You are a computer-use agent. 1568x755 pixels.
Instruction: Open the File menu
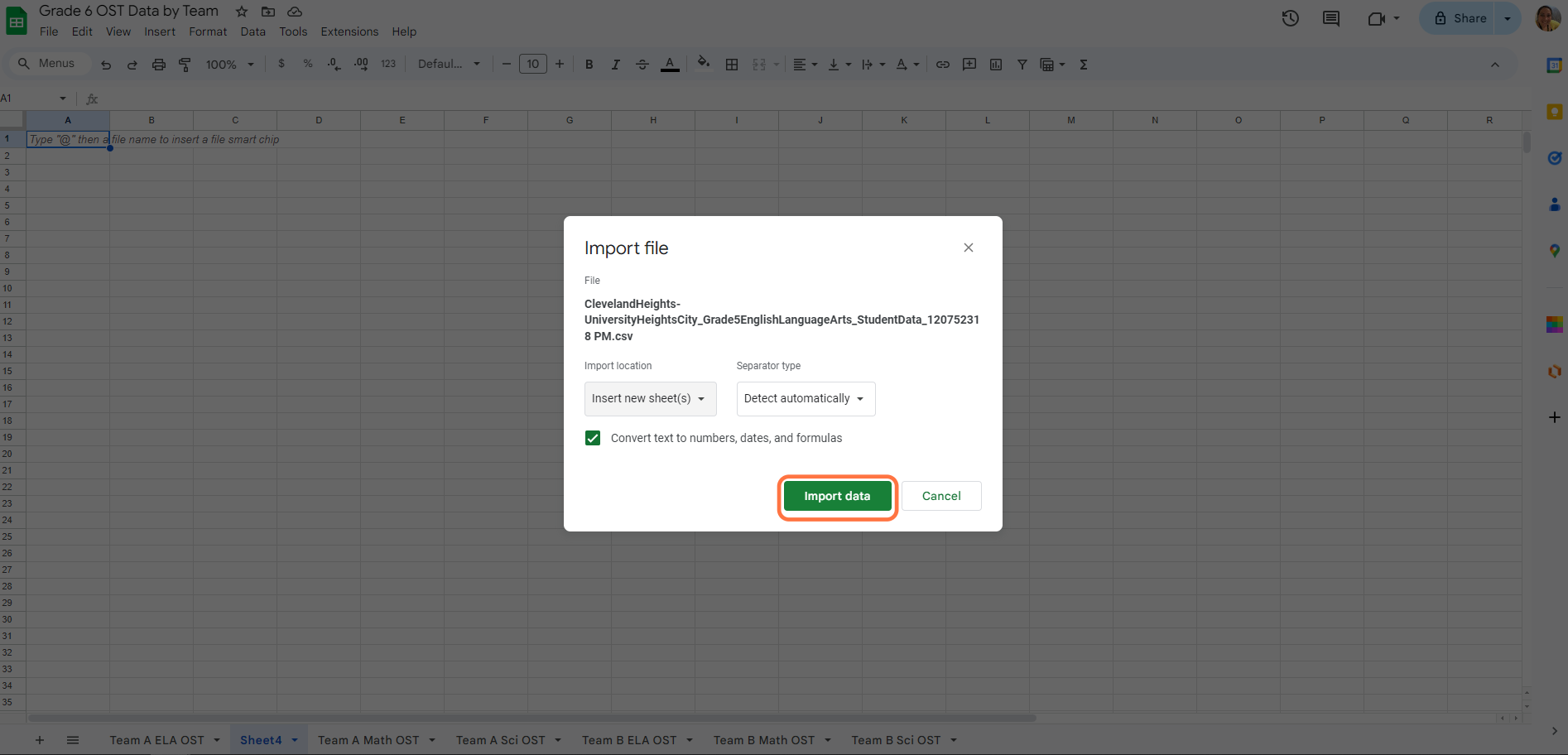(x=49, y=31)
